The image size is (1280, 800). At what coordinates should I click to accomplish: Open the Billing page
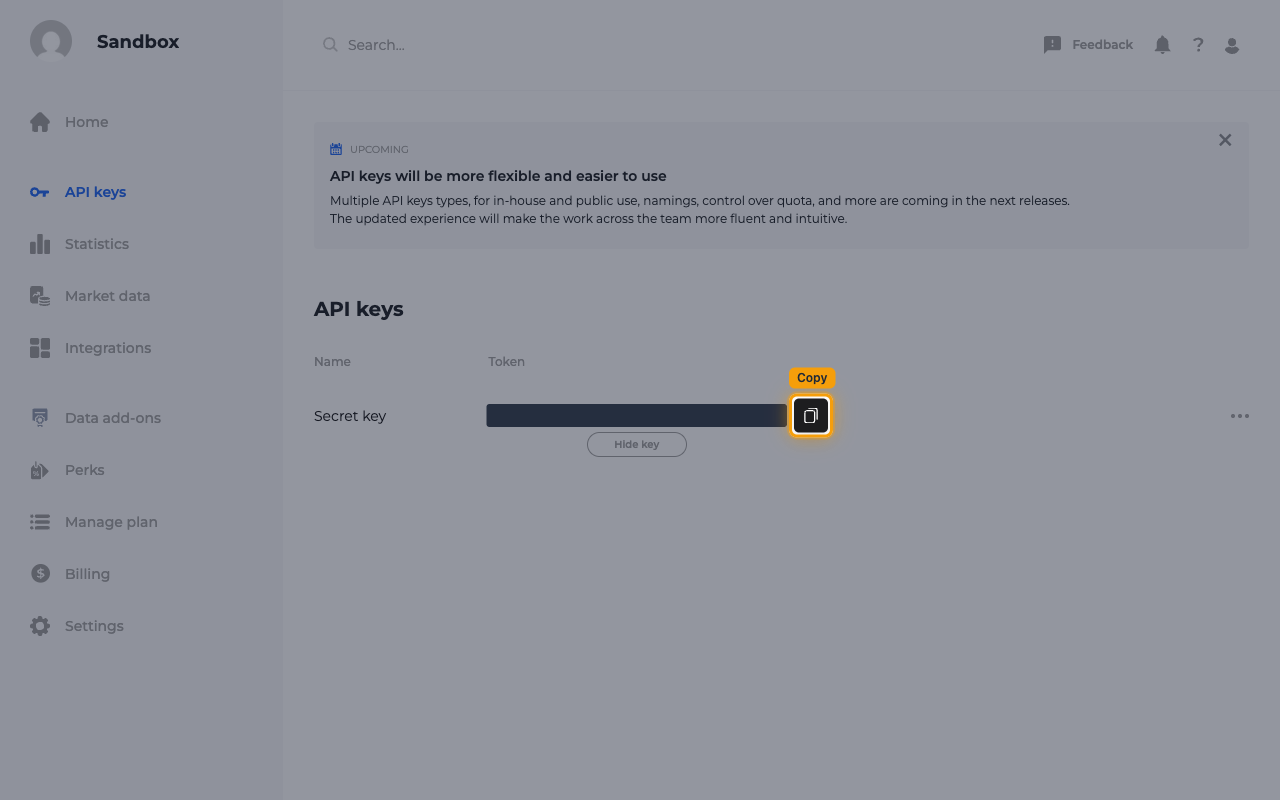pyautogui.click(x=87, y=574)
